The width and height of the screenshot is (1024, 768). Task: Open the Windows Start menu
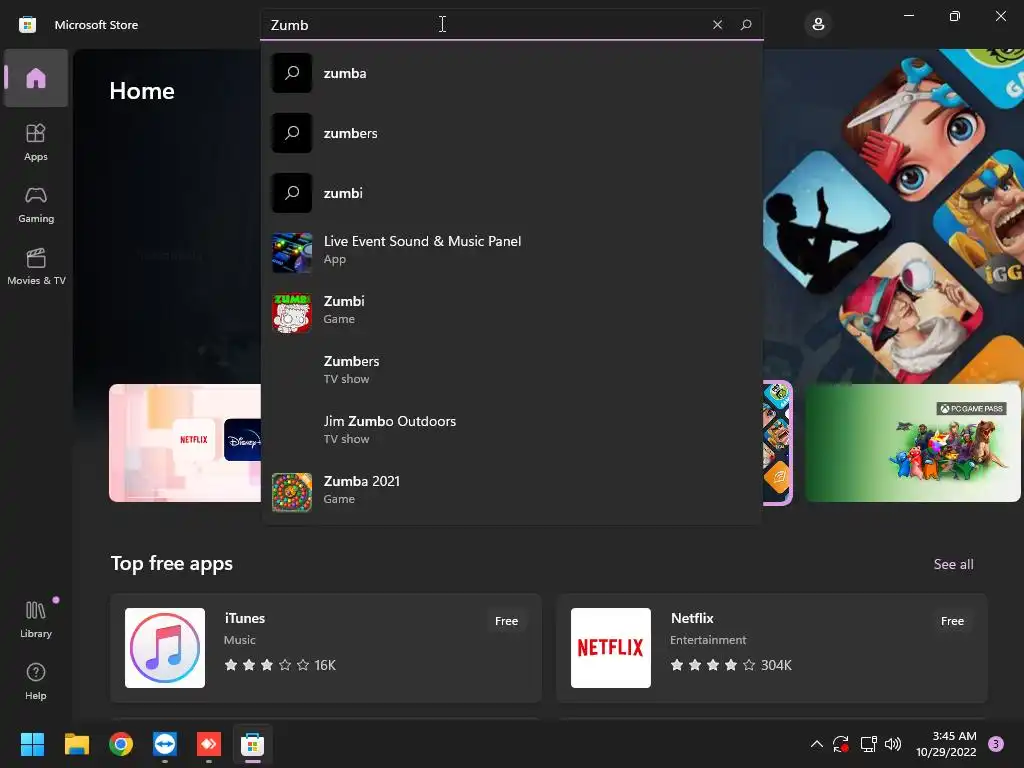(32, 744)
